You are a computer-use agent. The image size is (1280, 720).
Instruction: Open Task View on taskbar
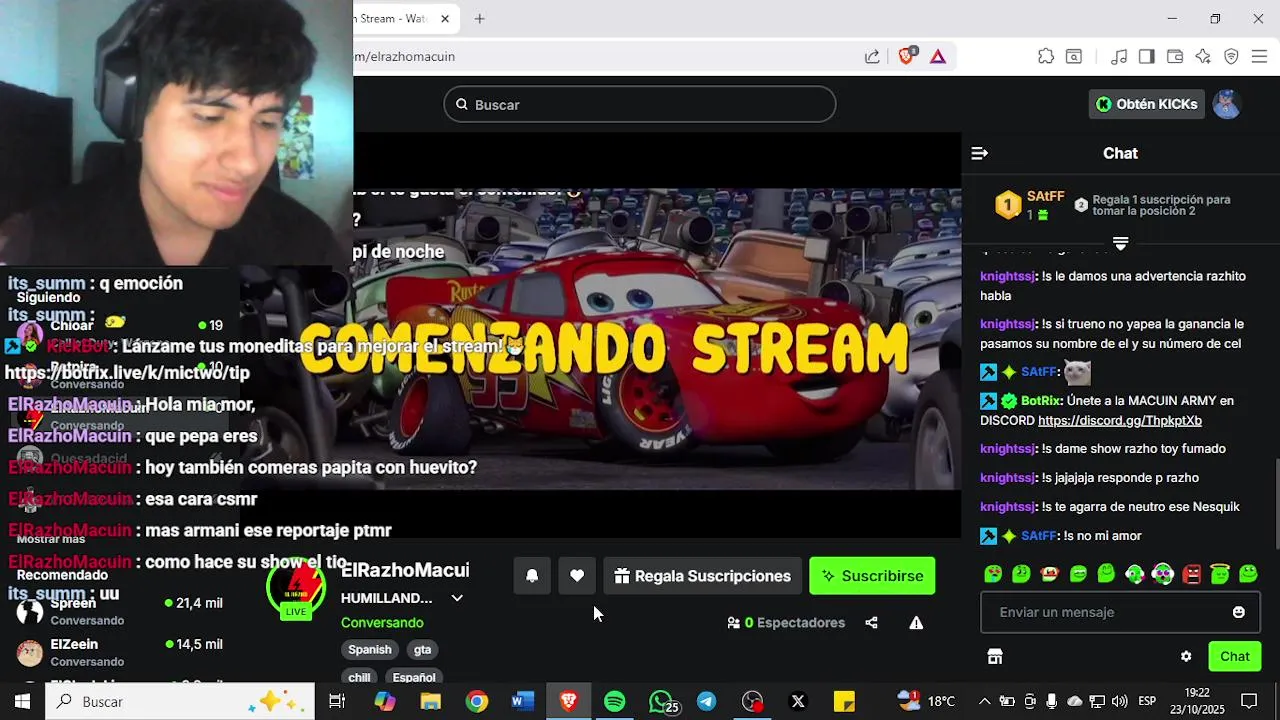[x=337, y=702]
